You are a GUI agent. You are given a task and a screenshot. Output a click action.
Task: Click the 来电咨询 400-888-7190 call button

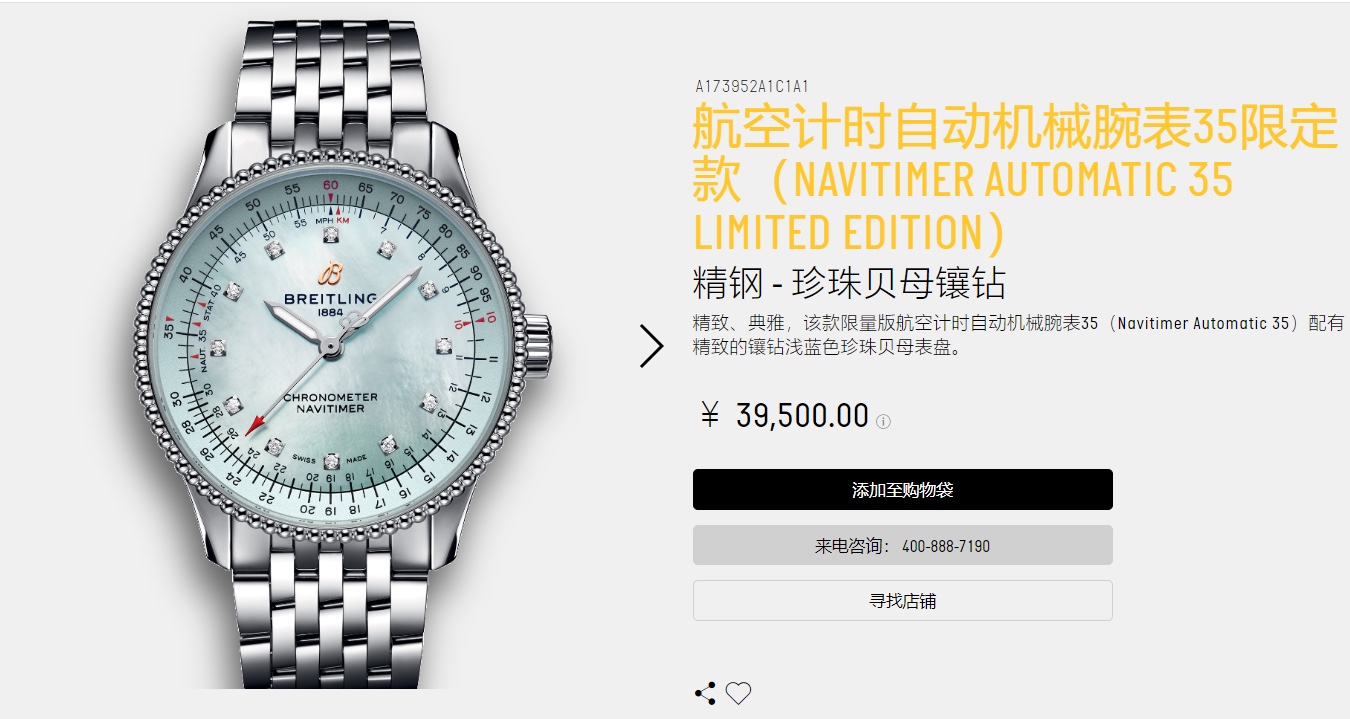coord(902,546)
